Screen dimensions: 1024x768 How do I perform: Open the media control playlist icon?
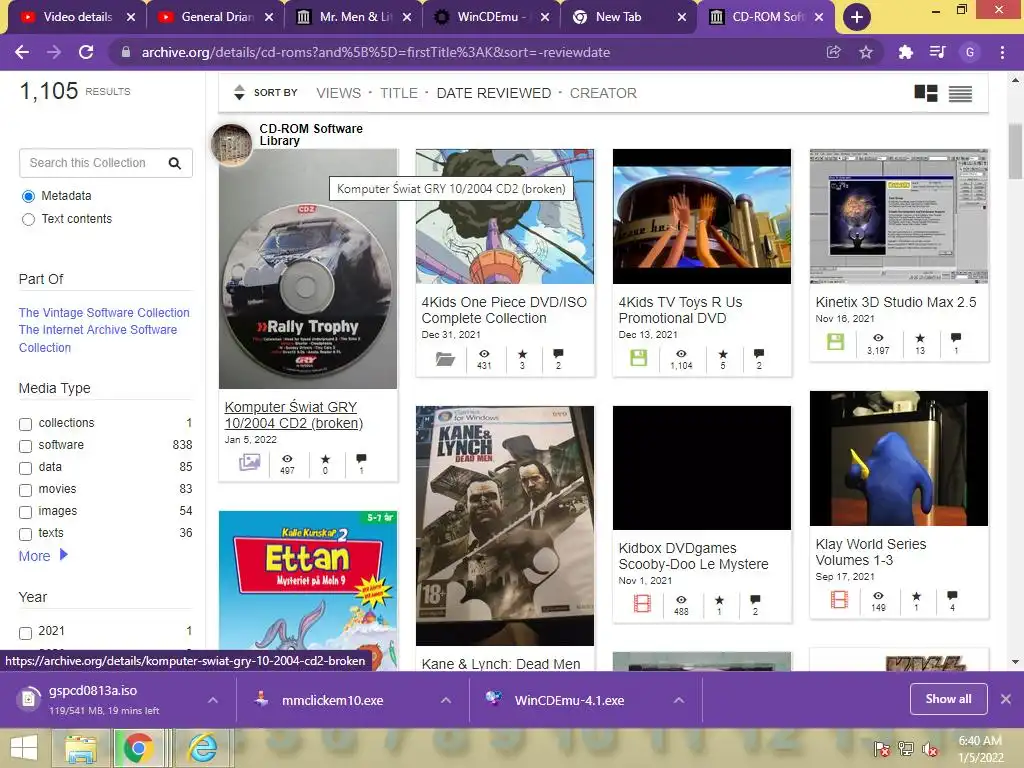tap(938, 52)
